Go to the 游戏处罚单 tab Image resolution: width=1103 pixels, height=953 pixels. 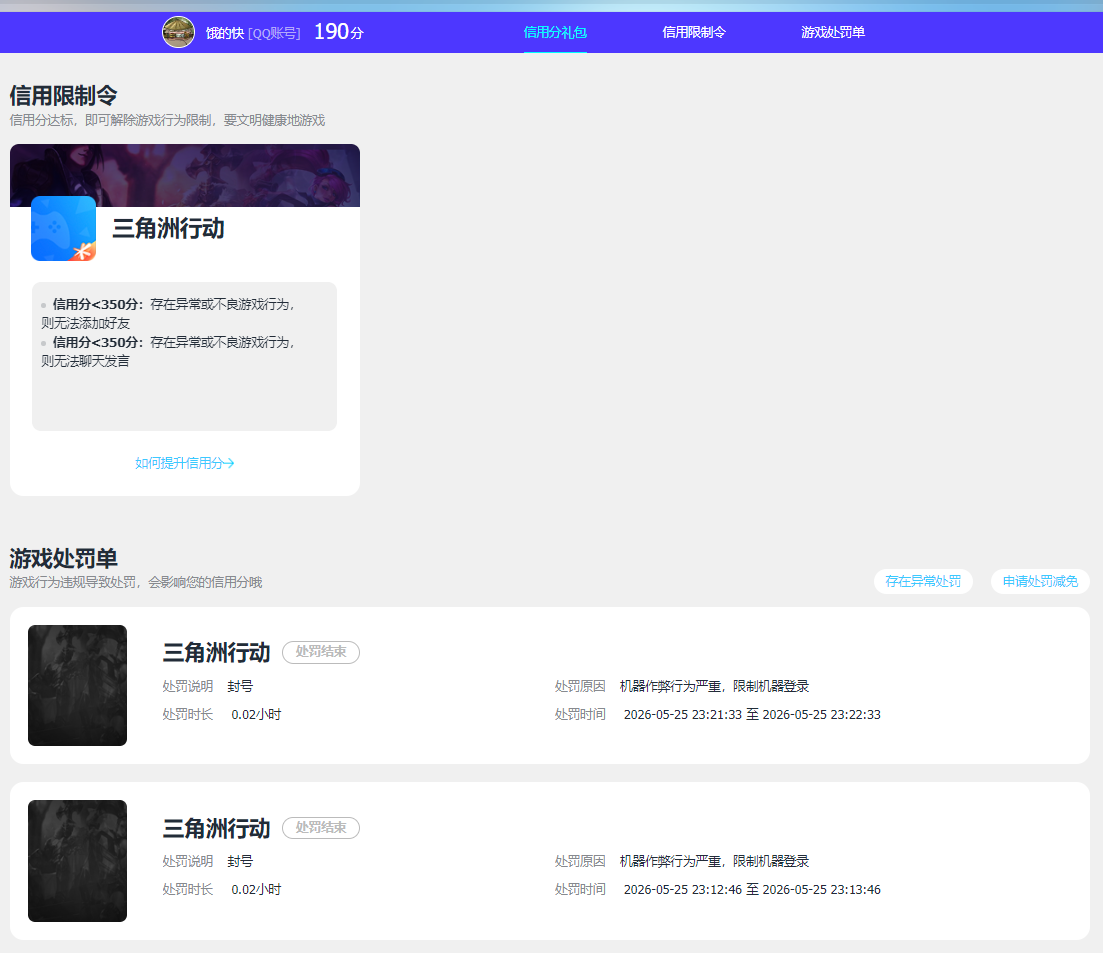[x=833, y=32]
